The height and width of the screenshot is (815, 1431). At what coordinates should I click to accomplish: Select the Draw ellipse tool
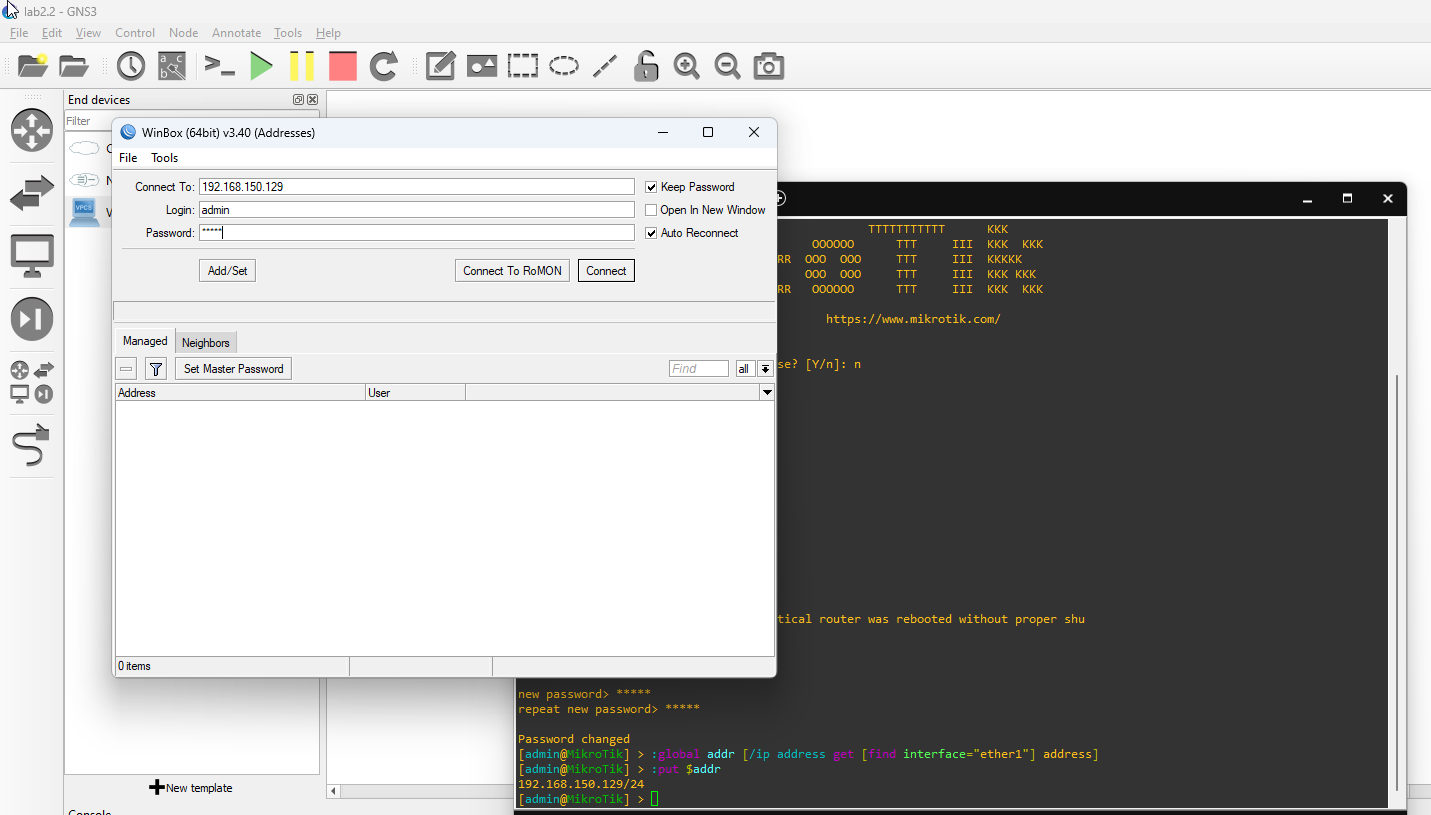coord(564,66)
